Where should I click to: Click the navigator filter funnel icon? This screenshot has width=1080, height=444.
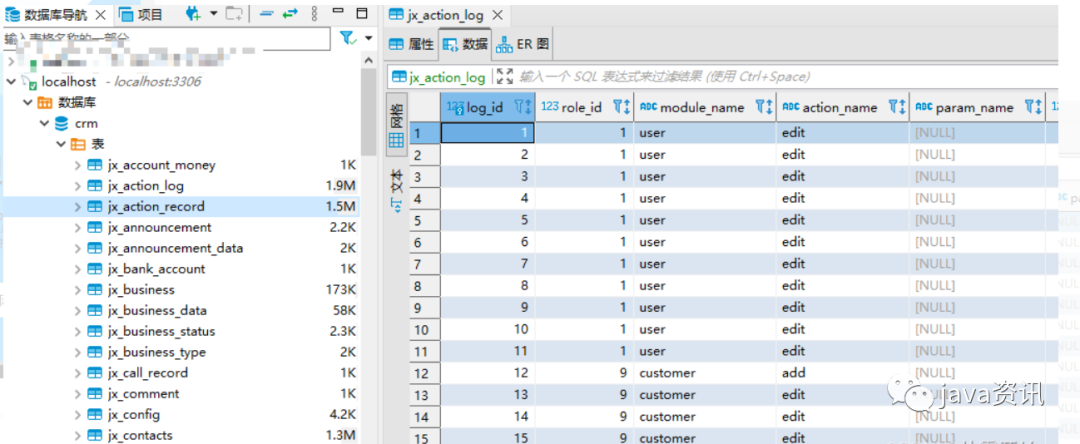coord(347,38)
